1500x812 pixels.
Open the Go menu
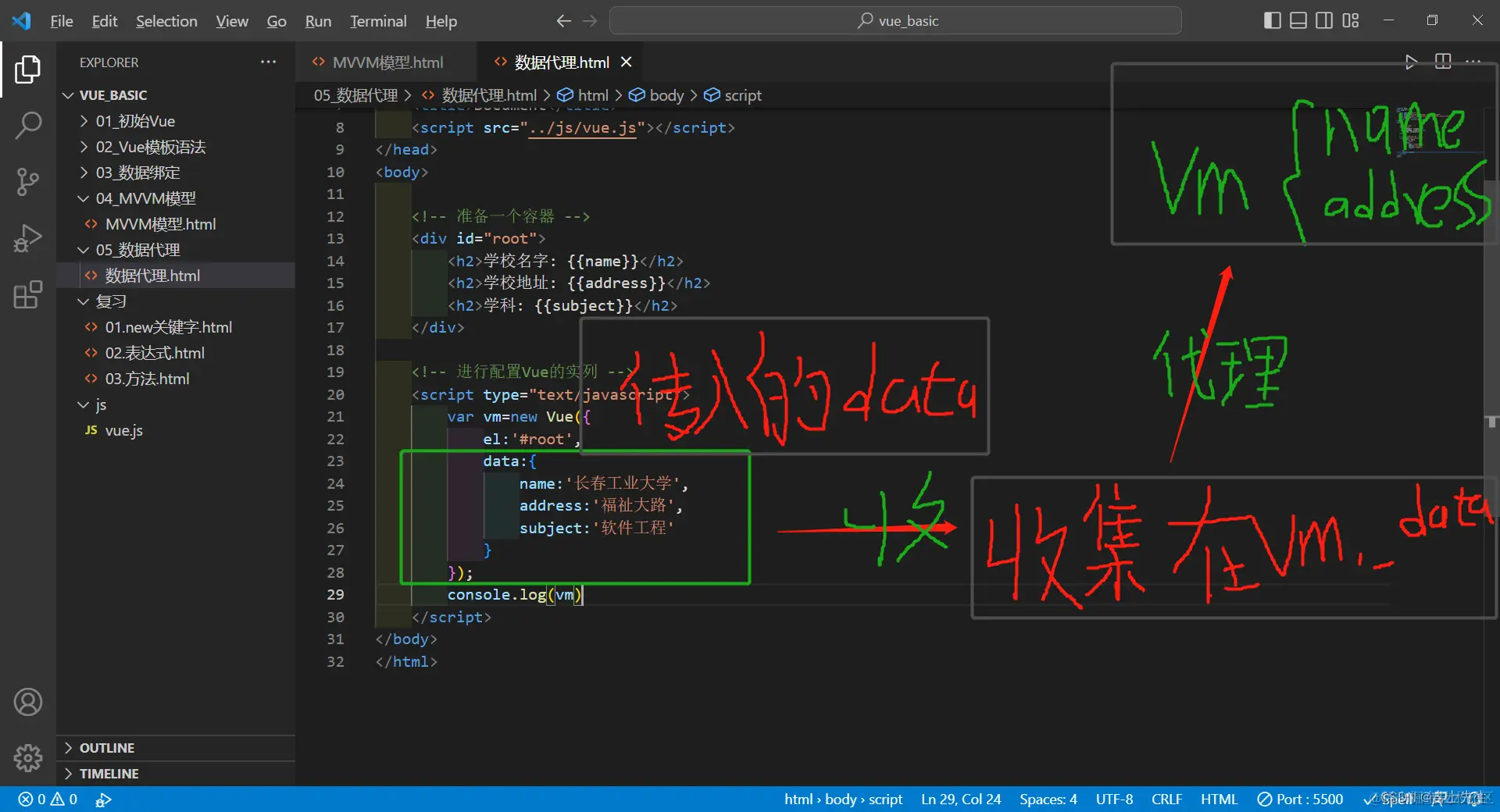pos(277,21)
